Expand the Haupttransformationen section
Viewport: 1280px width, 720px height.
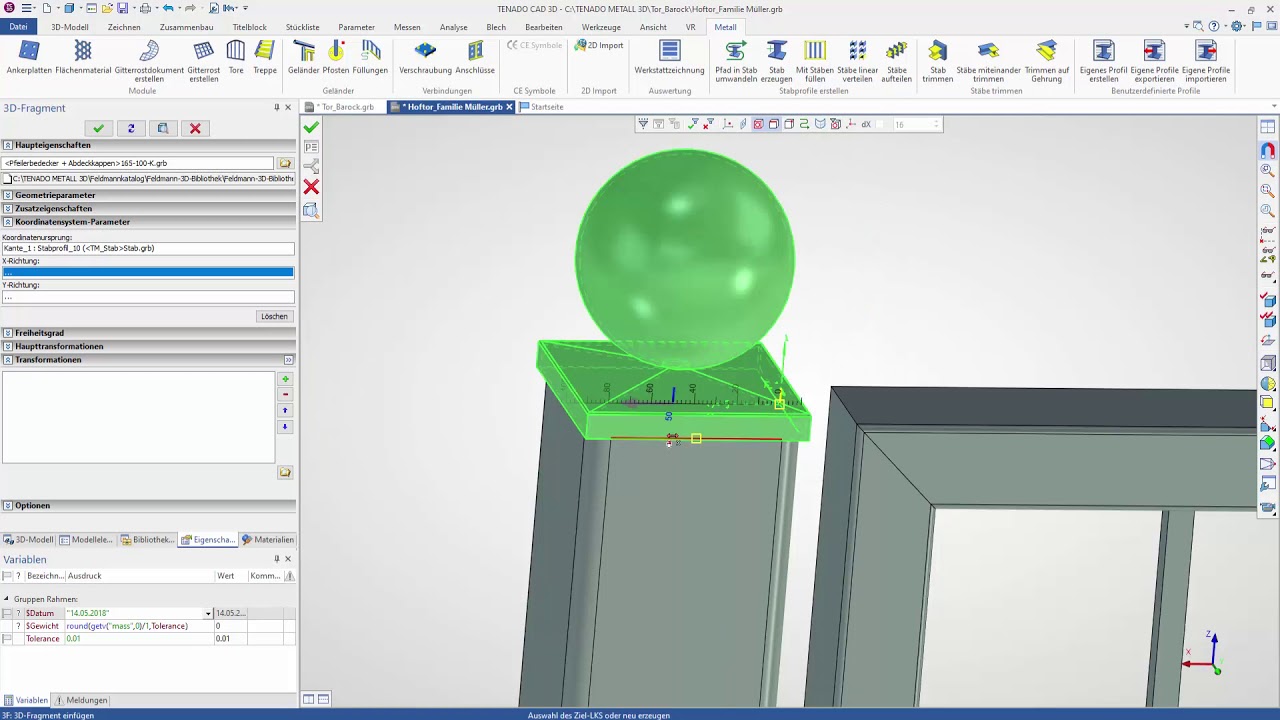(8, 346)
